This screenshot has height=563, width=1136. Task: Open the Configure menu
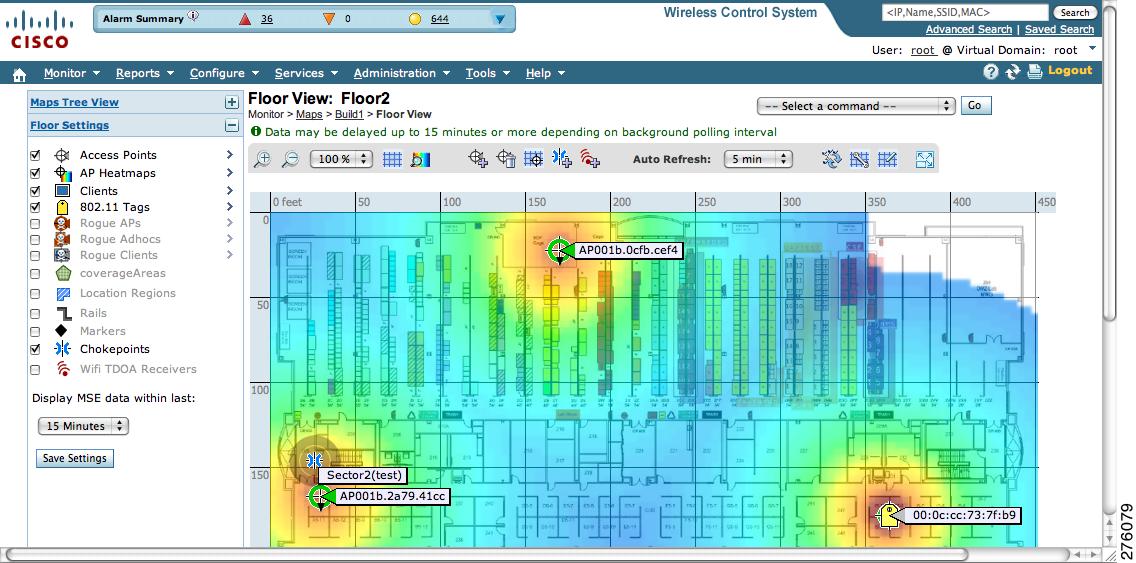pos(224,73)
